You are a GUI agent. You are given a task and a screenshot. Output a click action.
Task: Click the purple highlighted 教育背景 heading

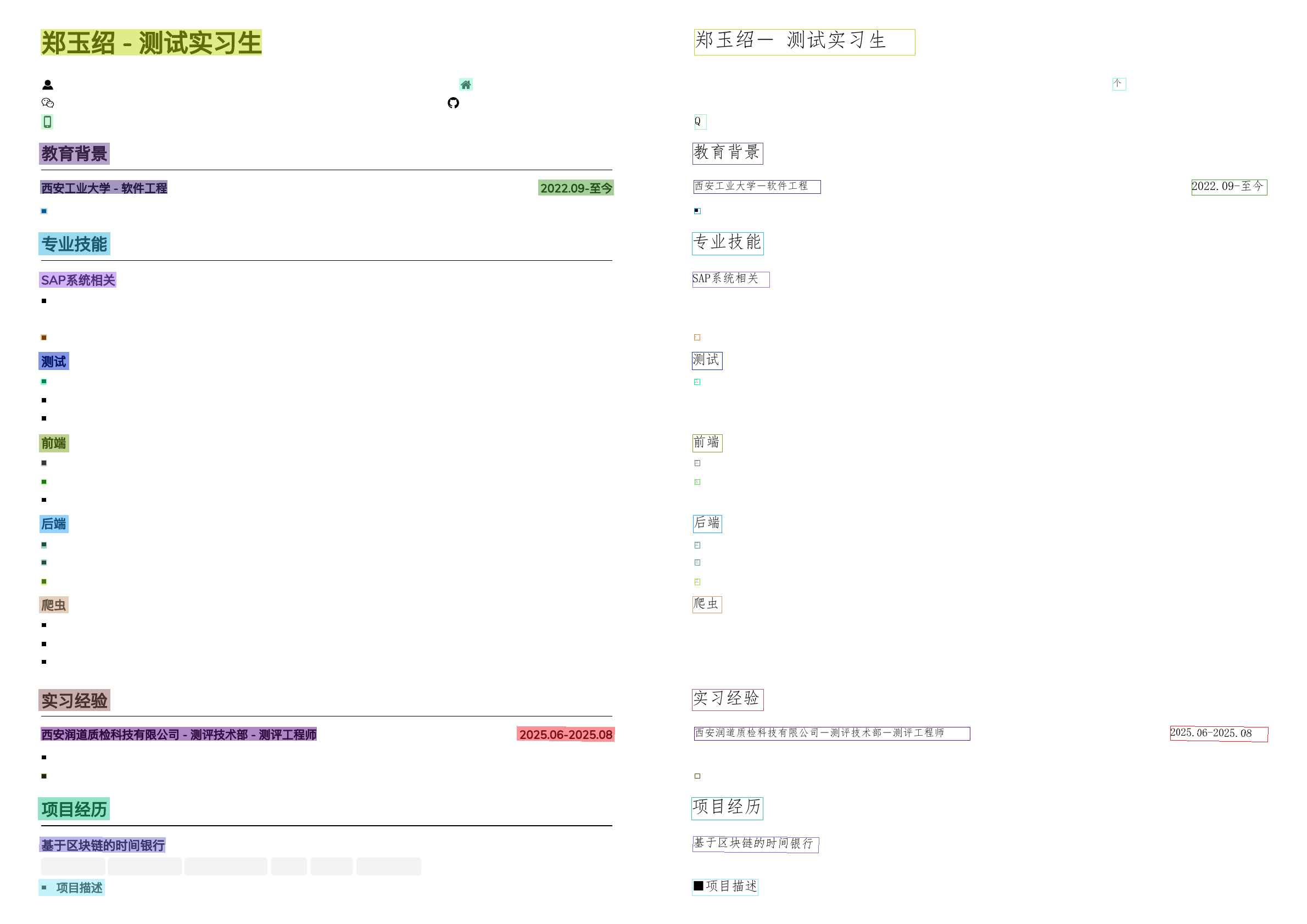tap(74, 154)
